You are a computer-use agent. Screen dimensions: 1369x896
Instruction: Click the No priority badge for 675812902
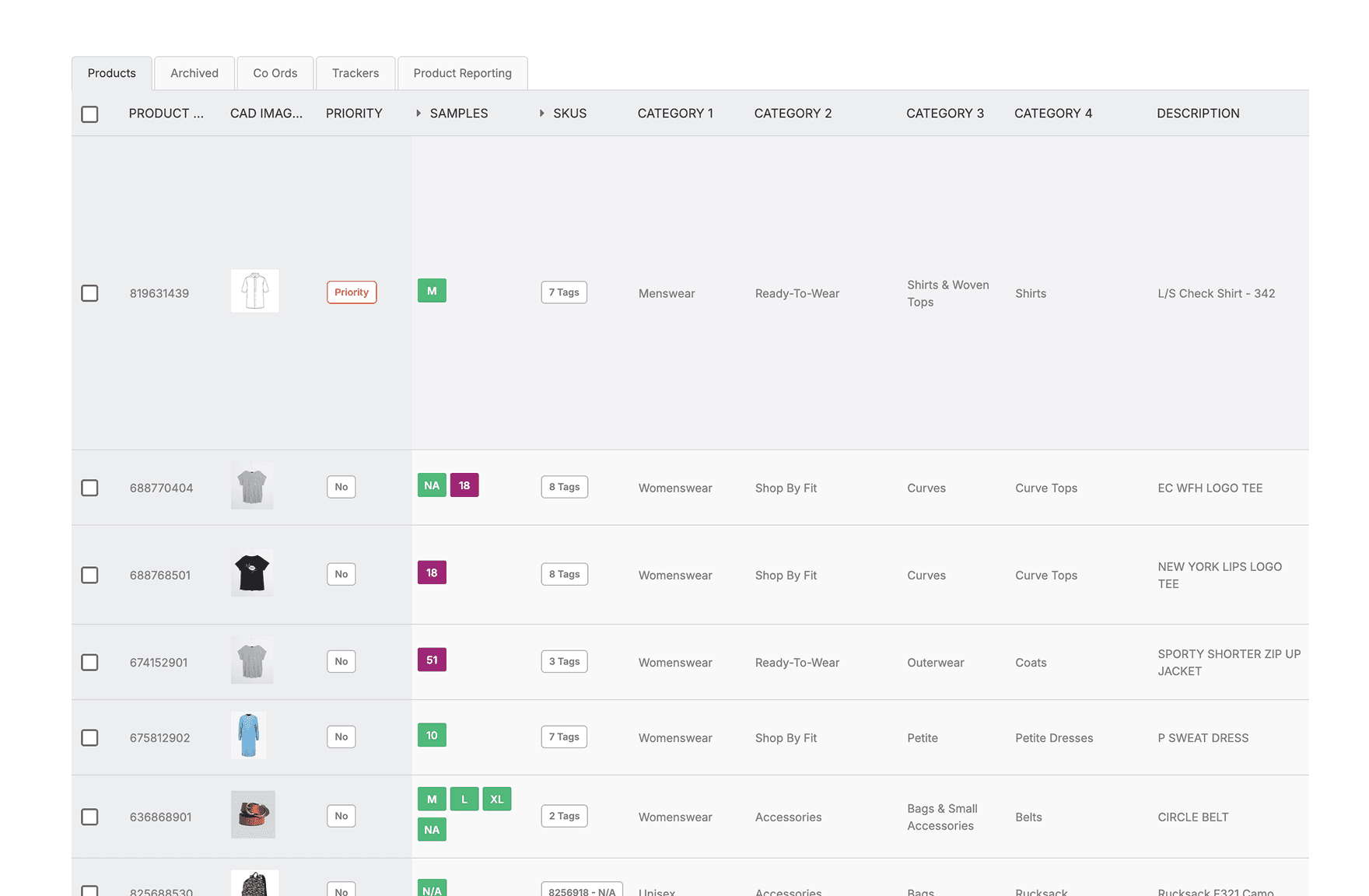tap(341, 737)
